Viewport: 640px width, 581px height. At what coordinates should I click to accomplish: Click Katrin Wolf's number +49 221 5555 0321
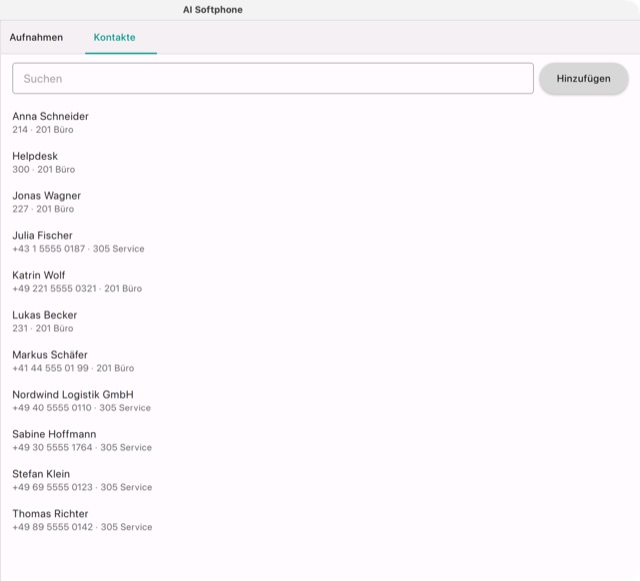(54, 288)
